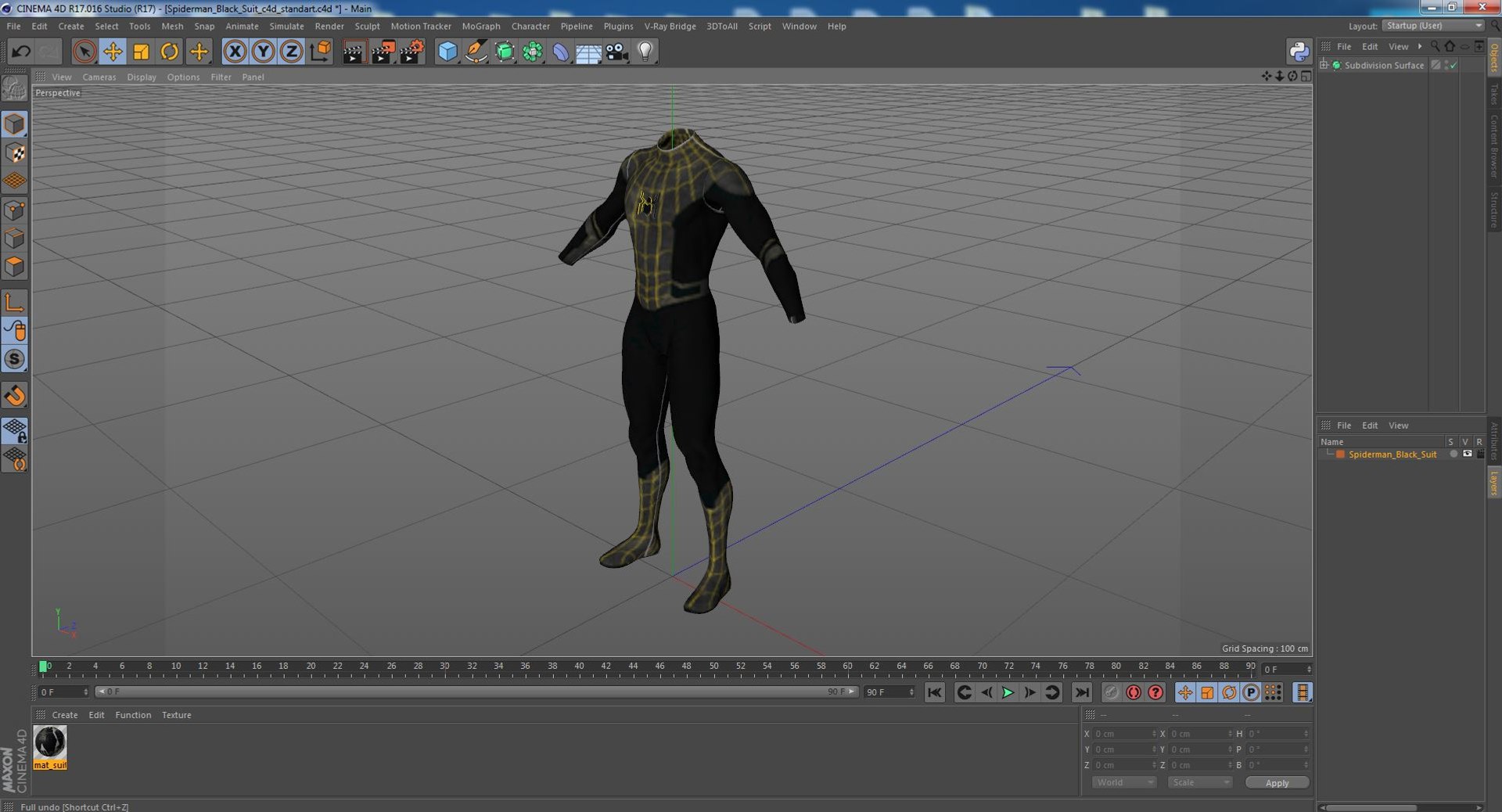The width and height of the screenshot is (1502, 812).
Task: Add a Cube primitive object
Action: tap(447, 52)
